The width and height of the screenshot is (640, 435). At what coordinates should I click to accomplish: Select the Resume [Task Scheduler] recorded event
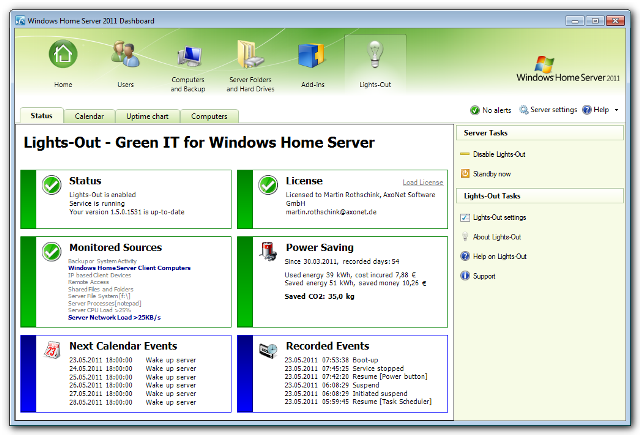[358, 402]
